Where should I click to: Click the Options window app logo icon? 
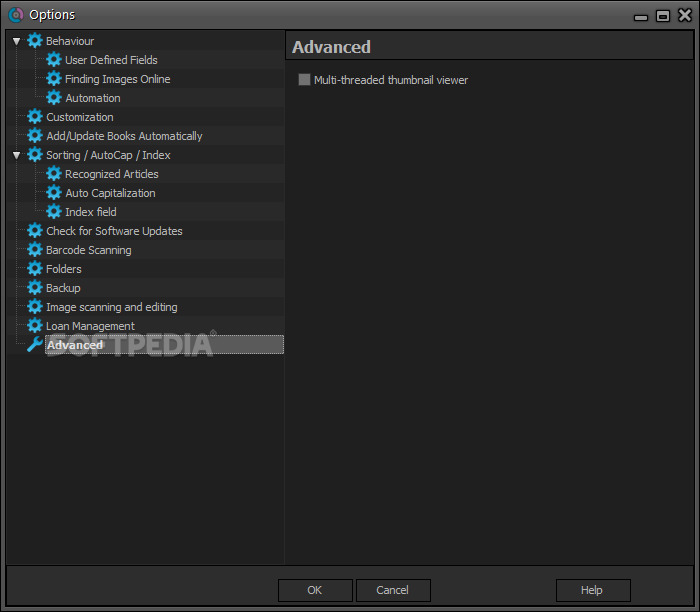(16, 15)
